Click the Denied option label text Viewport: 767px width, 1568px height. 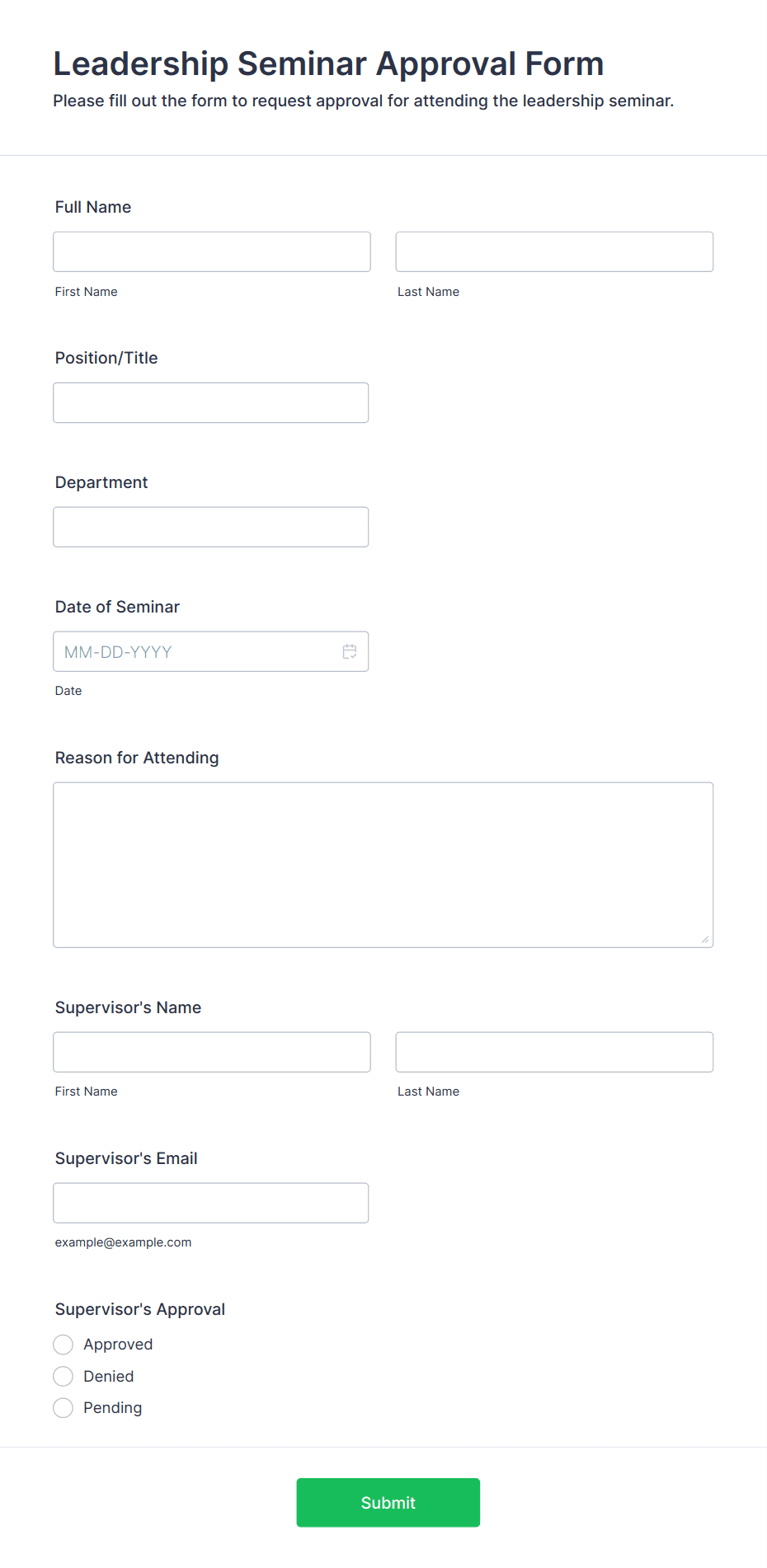coord(109,1376)
